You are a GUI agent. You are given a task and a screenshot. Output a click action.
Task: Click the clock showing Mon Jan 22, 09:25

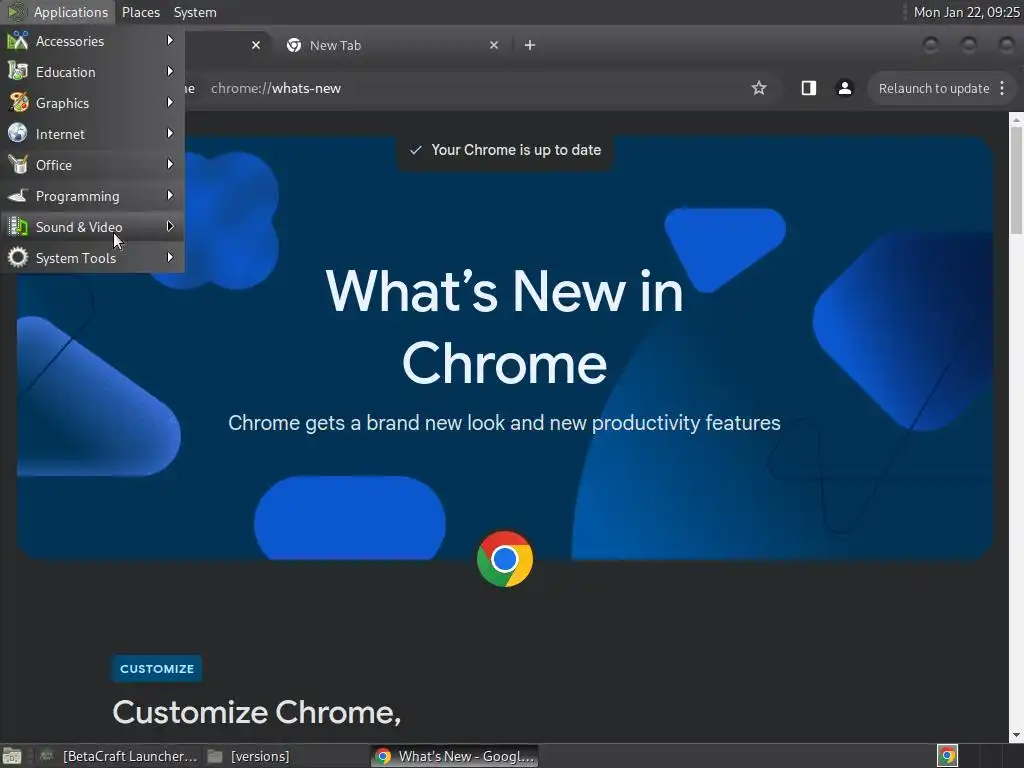(966, 12)
